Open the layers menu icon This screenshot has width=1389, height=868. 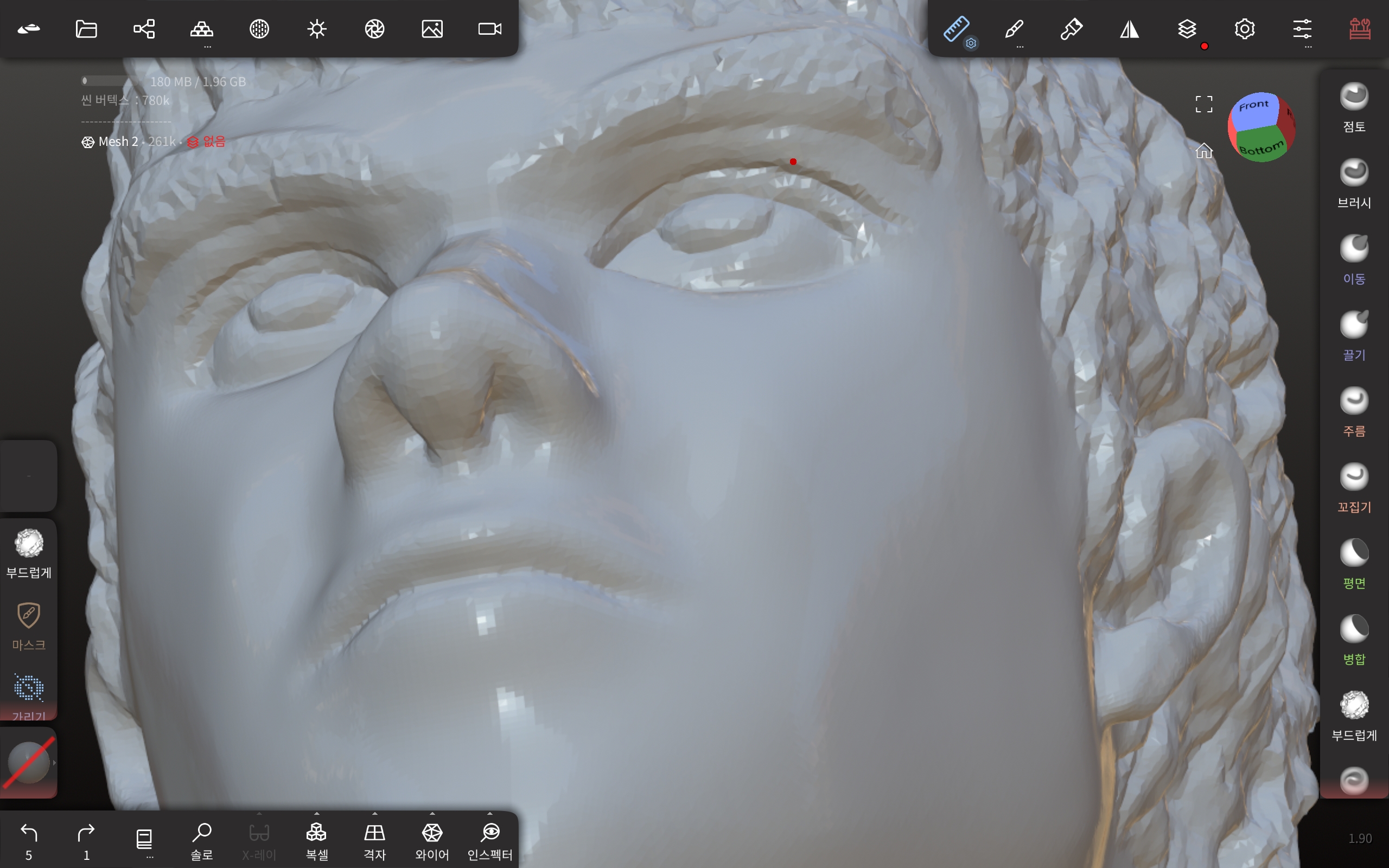(1187, 29)
